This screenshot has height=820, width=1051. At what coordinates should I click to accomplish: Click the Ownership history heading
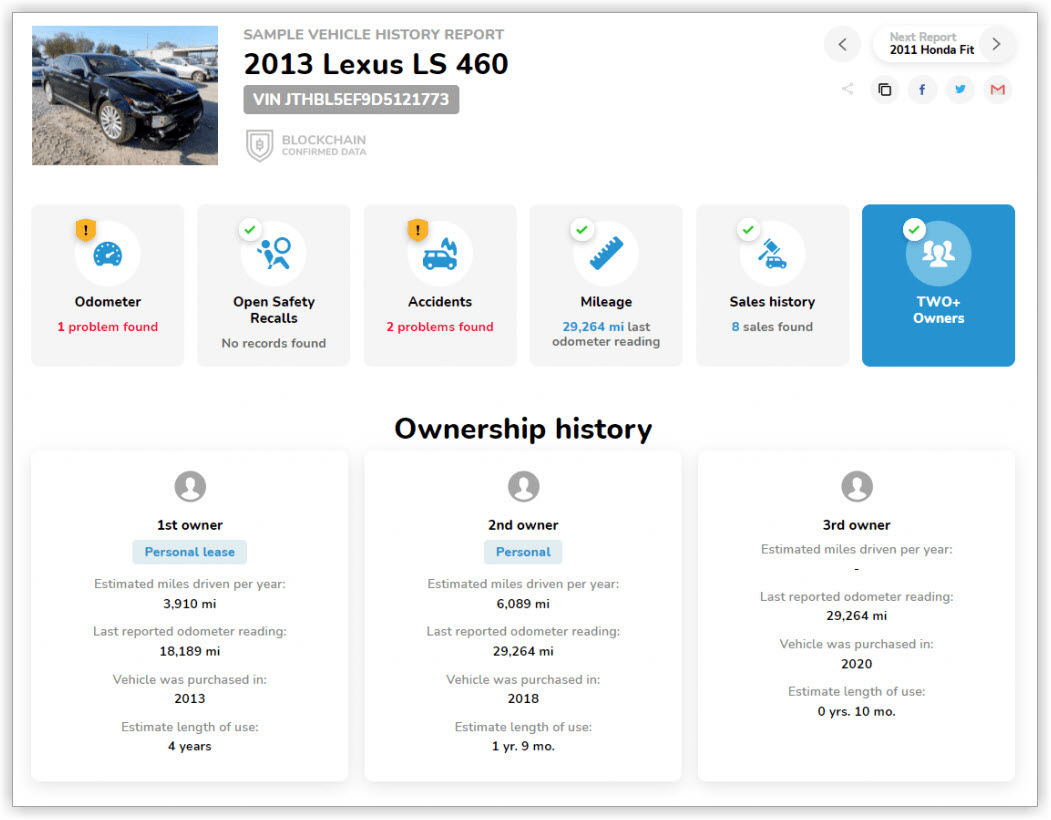click(523, 429)
